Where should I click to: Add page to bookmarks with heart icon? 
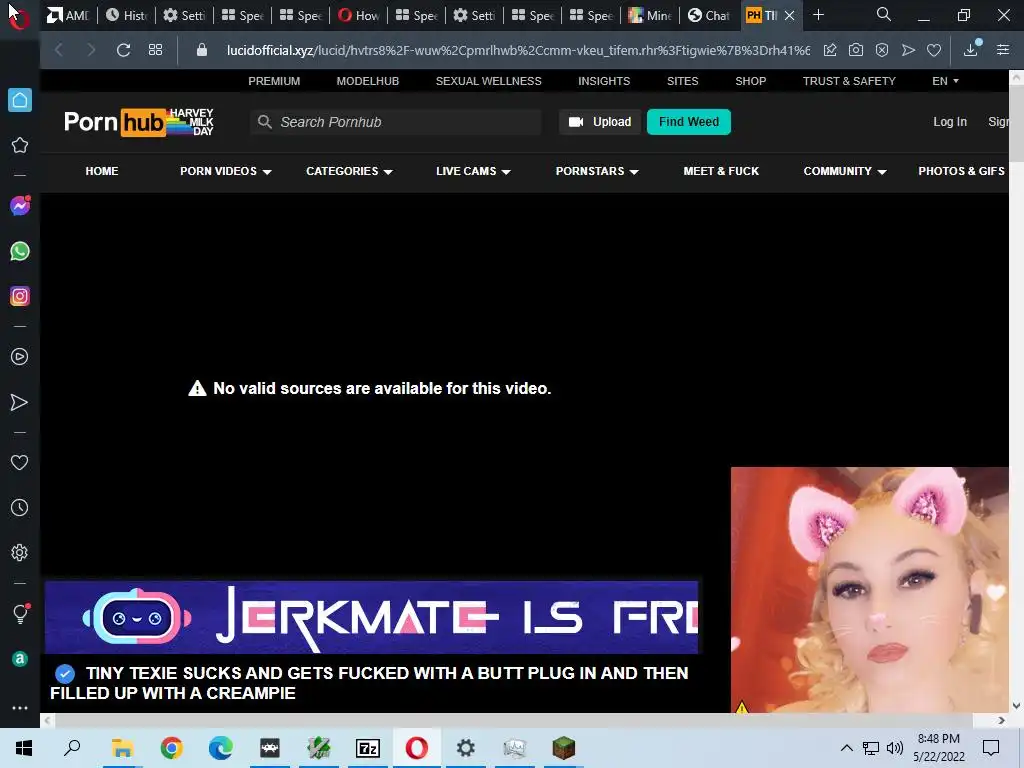(934, 50)
